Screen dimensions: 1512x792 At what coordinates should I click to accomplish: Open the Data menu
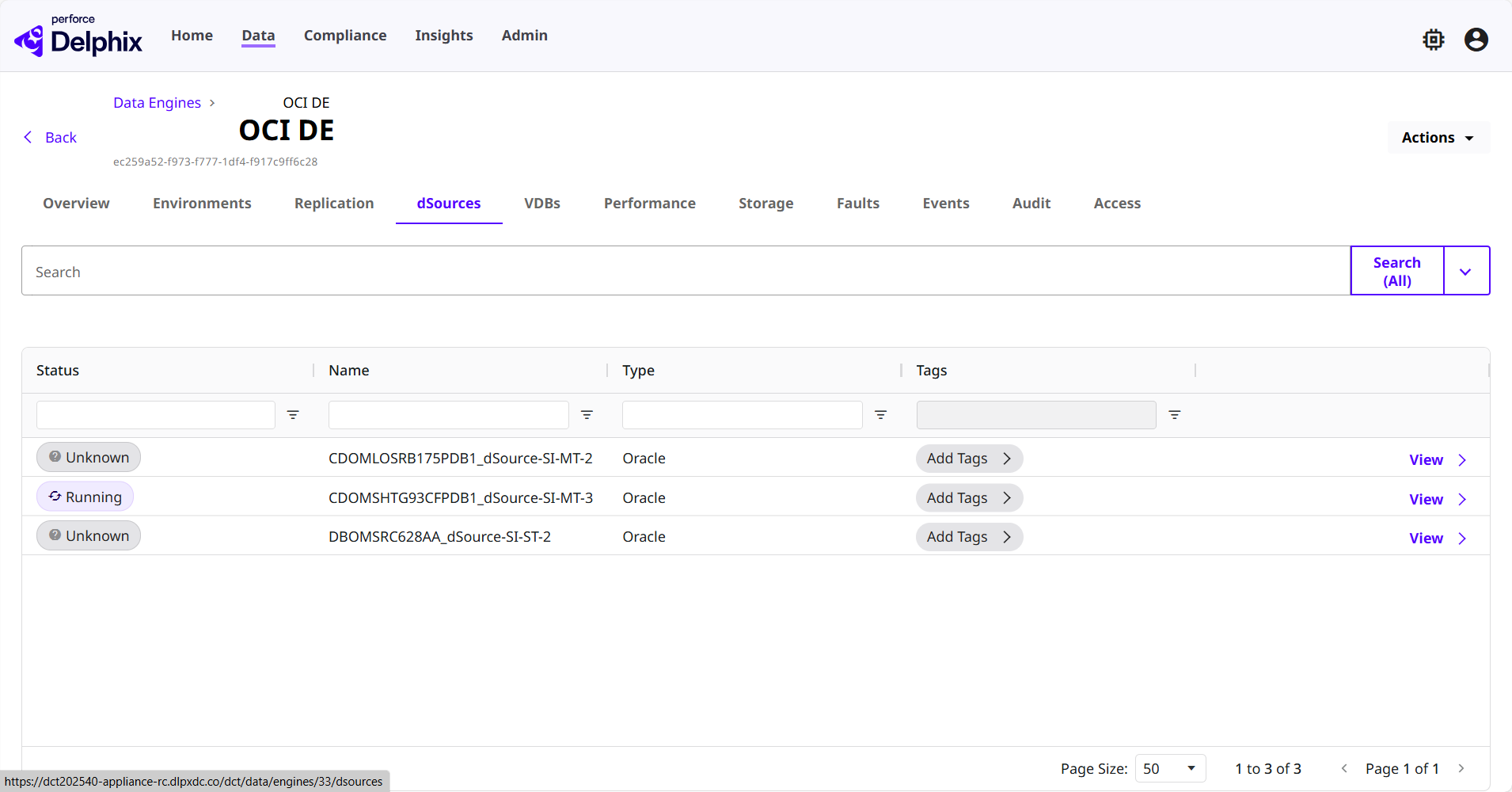258,36
